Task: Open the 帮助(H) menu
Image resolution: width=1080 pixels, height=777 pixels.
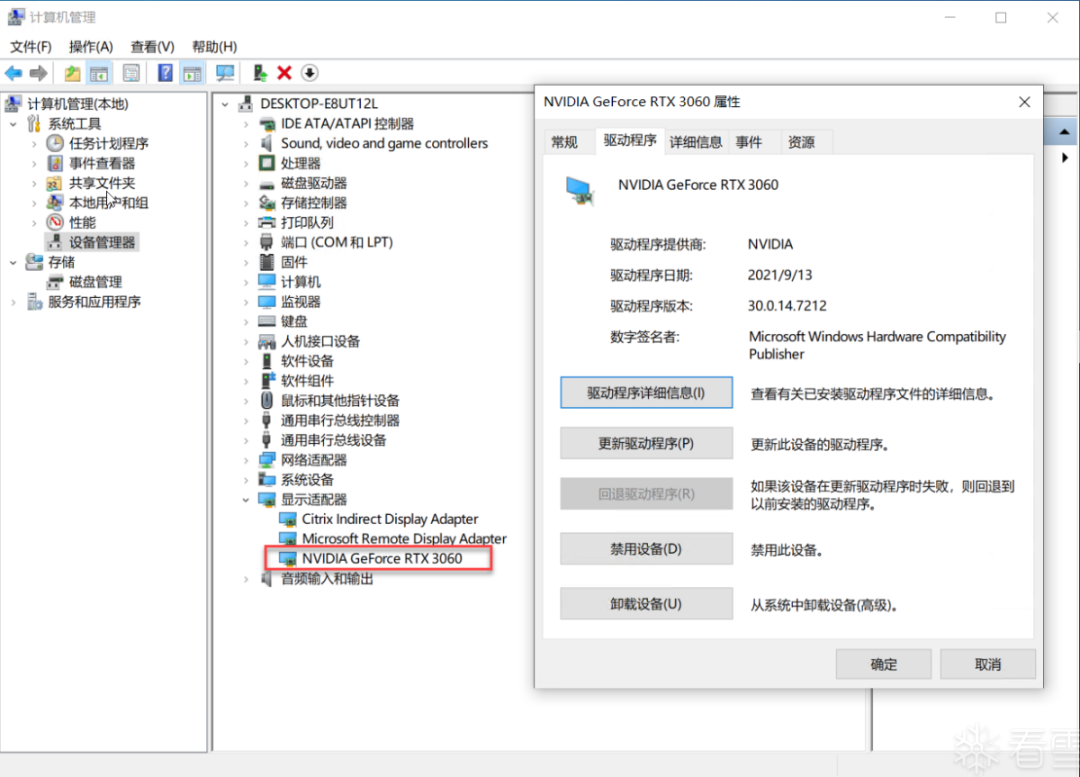Action: click(214, 47)
